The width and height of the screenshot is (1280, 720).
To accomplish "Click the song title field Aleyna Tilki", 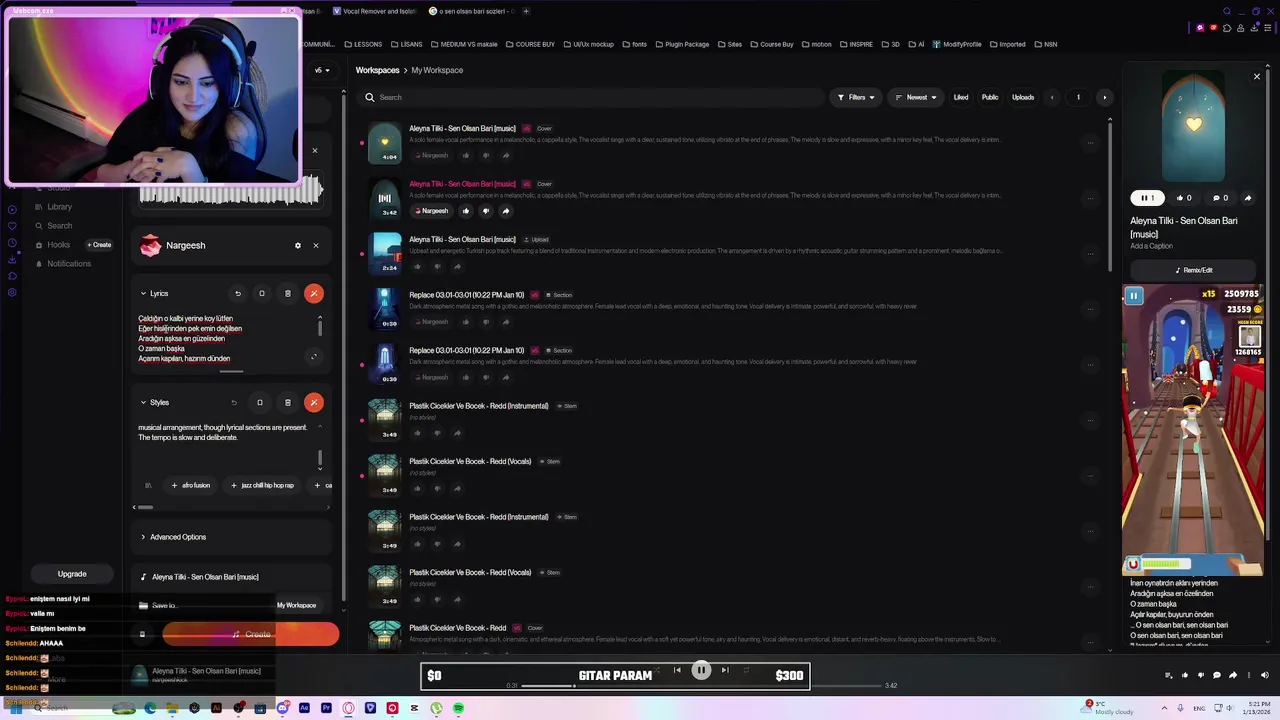I will [231, 577].
